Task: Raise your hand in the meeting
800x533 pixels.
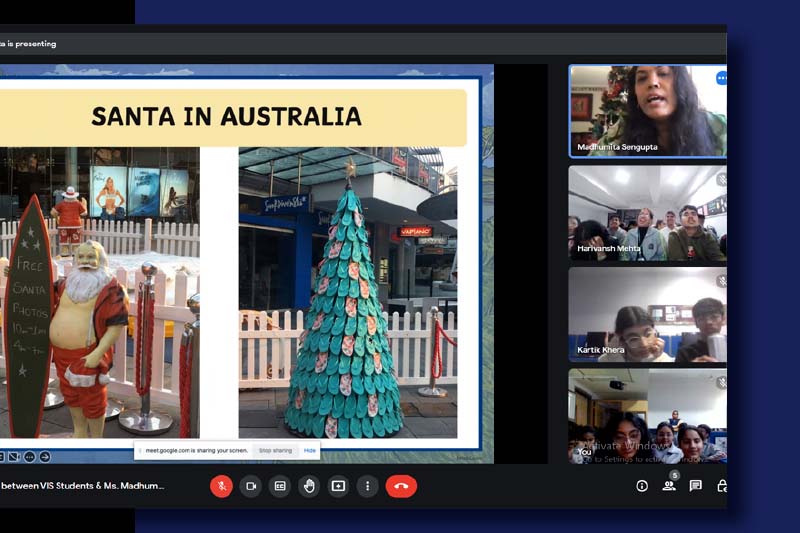Action: click(x=309, y=486)
